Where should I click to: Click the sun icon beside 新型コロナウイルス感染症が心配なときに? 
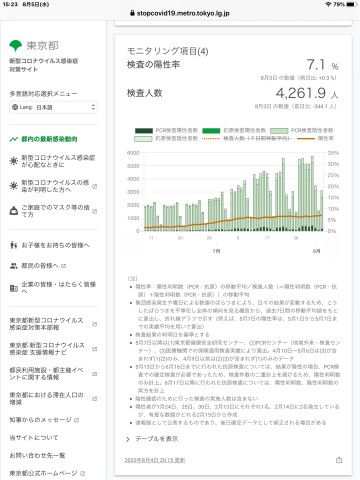(x=14, y=161)
